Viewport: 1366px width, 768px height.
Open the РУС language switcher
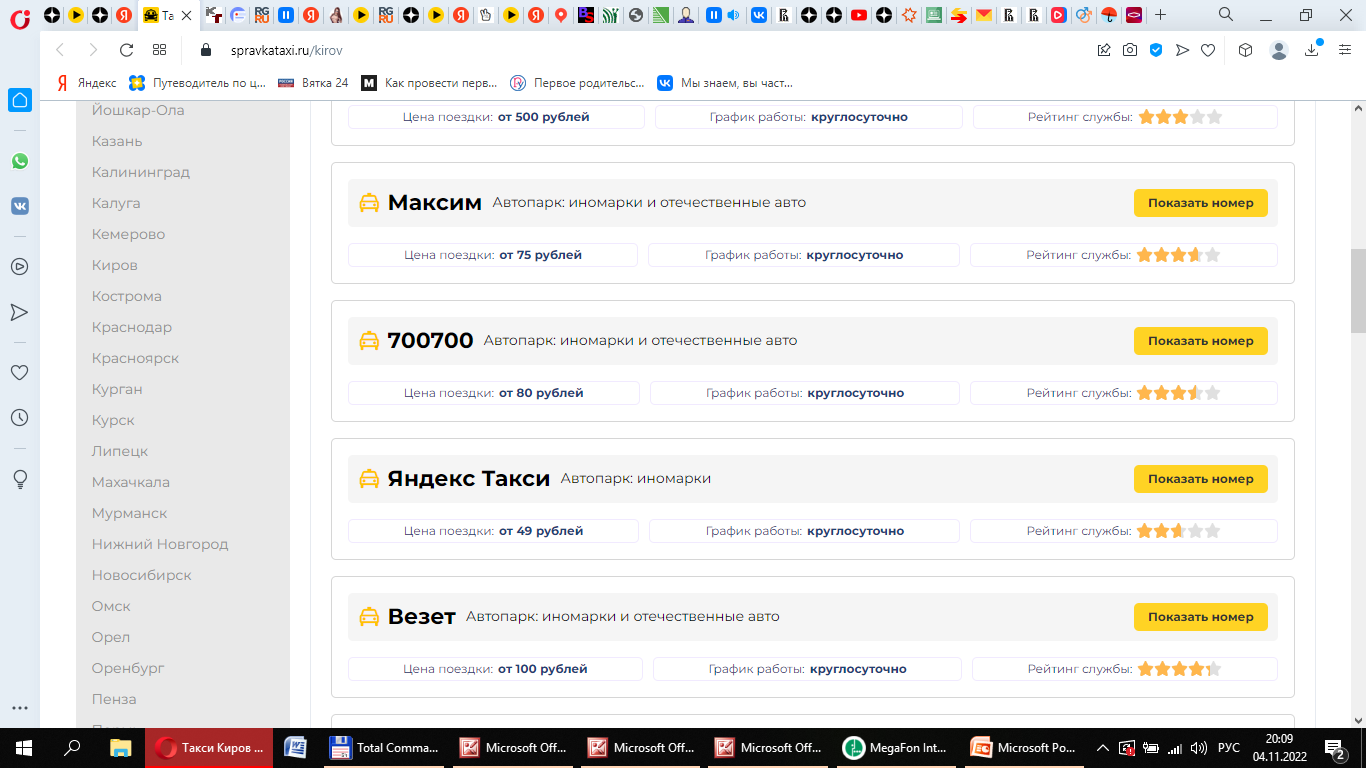tap(1228, 748)
